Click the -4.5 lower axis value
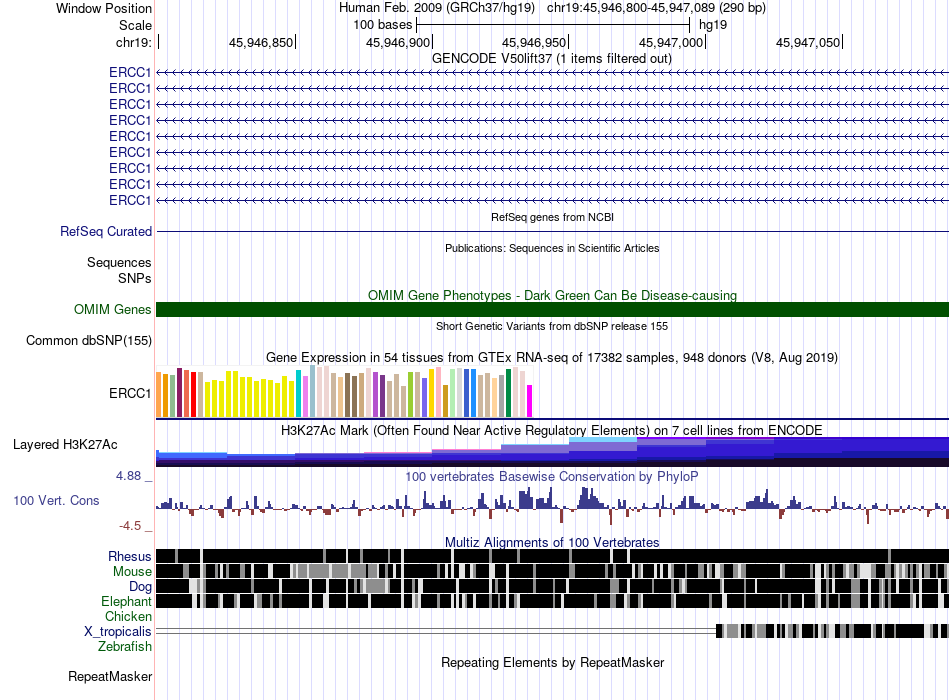 (130, 526)
